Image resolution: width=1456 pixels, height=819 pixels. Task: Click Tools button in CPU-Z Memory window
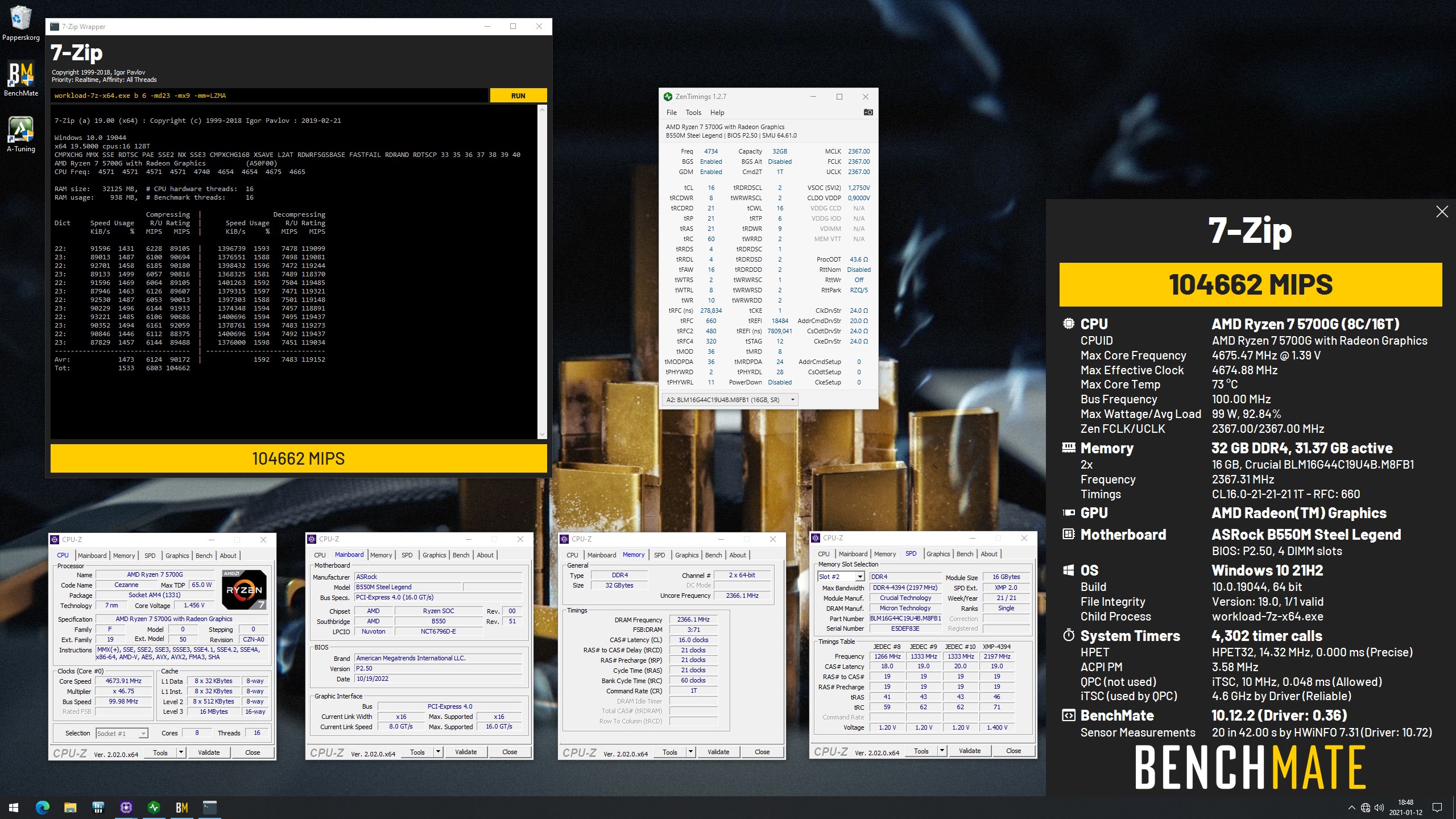670,752
